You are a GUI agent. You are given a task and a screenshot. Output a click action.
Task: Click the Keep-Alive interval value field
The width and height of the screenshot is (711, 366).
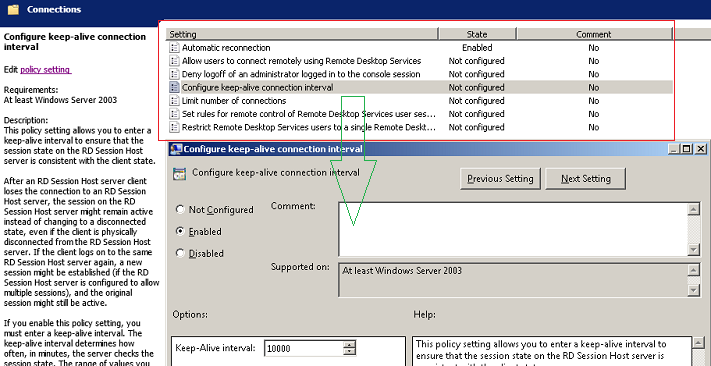pyautogui.click(x=304, y=349)
